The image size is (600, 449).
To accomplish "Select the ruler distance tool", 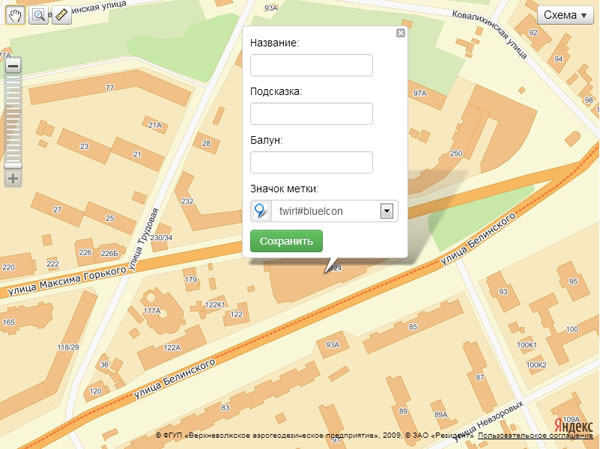I will (x=59, y=15).
